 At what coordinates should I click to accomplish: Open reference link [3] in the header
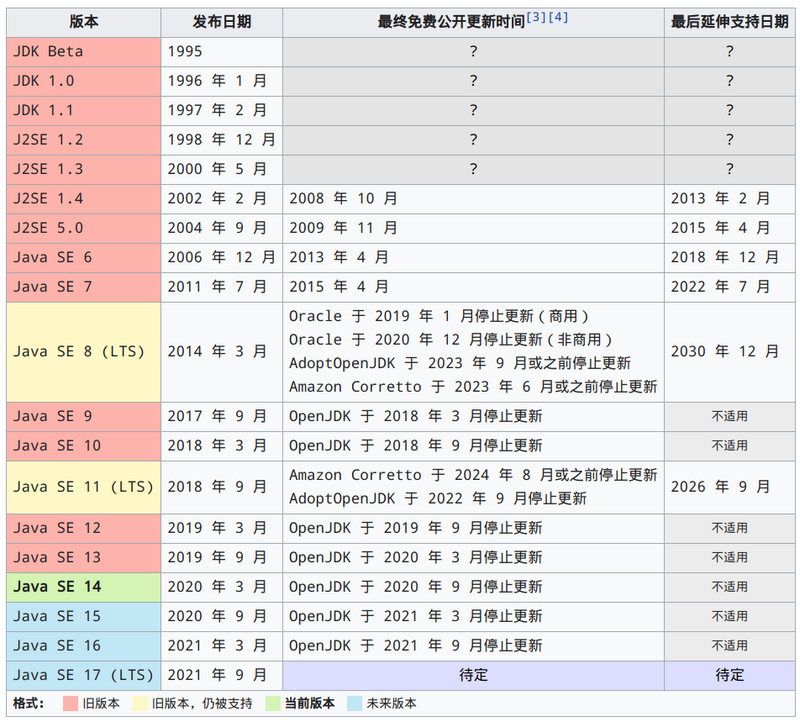(x=534, y=16)
